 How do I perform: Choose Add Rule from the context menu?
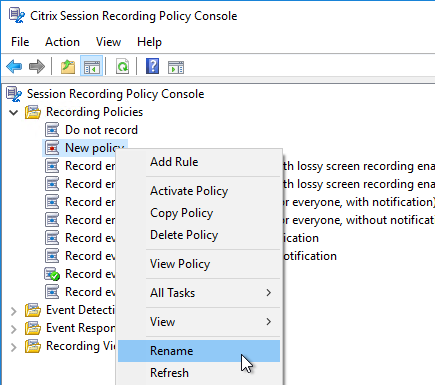199,162
